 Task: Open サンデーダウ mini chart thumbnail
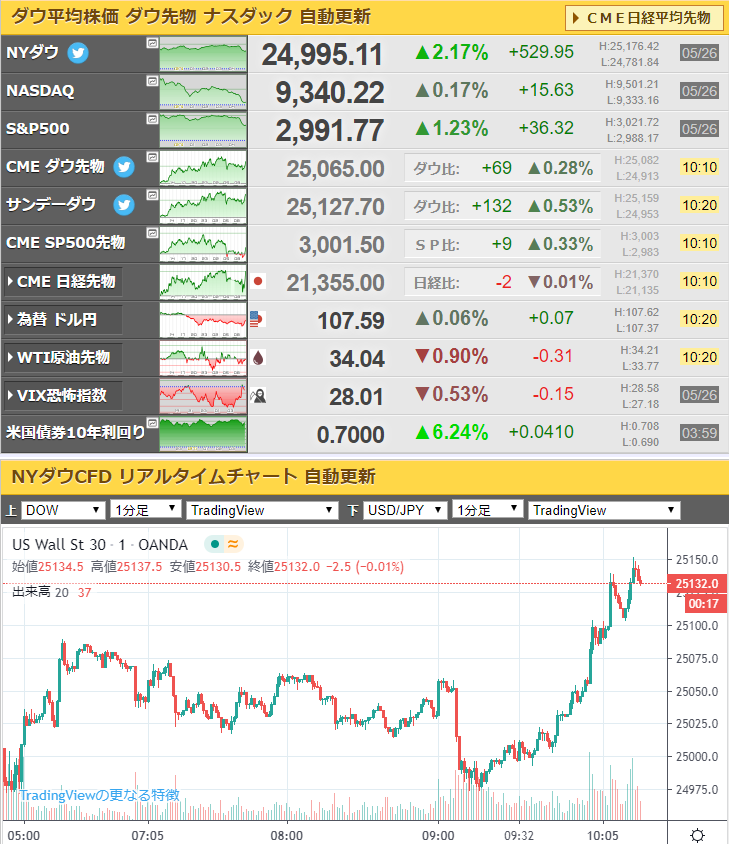[x=203, y=206]
